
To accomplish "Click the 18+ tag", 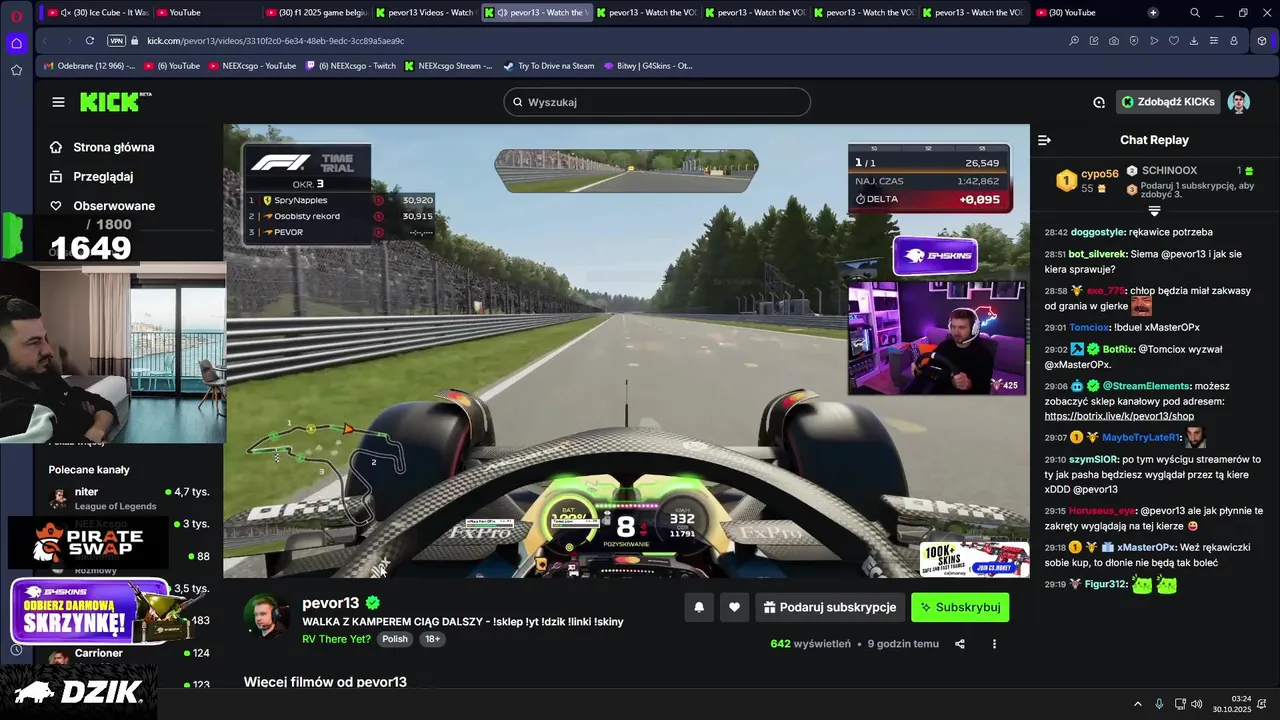I will pos(432,639).
